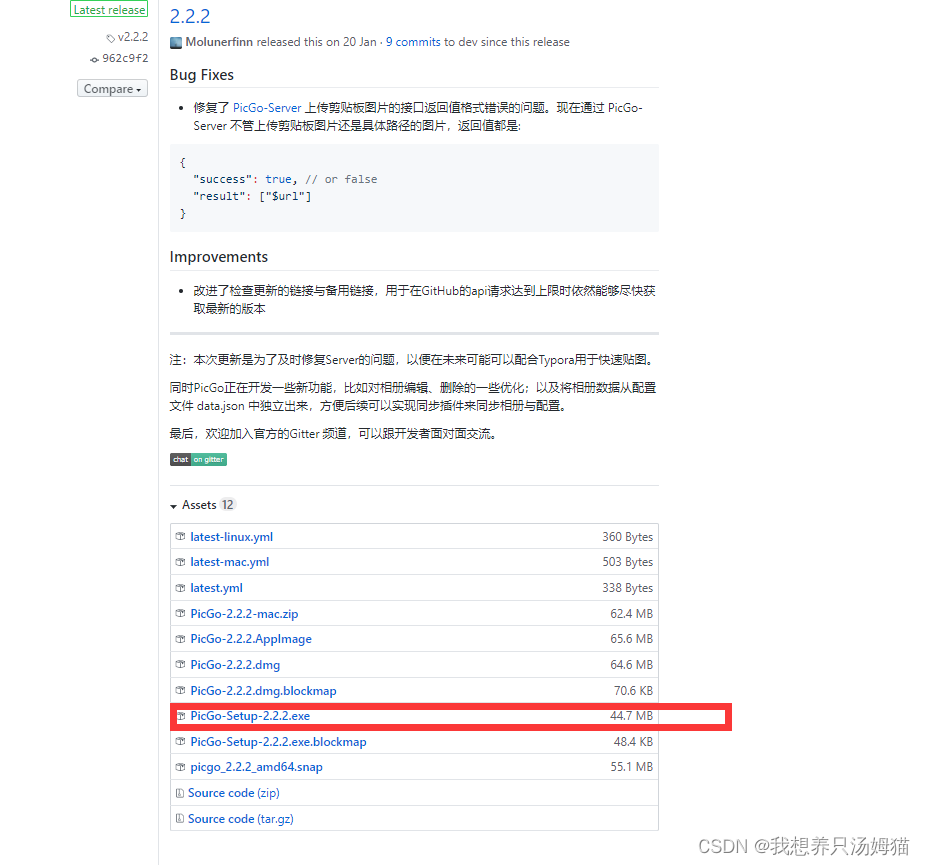
Task: Click the package icon beside PicGo-2.2.2-mac.zip
Action: tap(181, 613)
